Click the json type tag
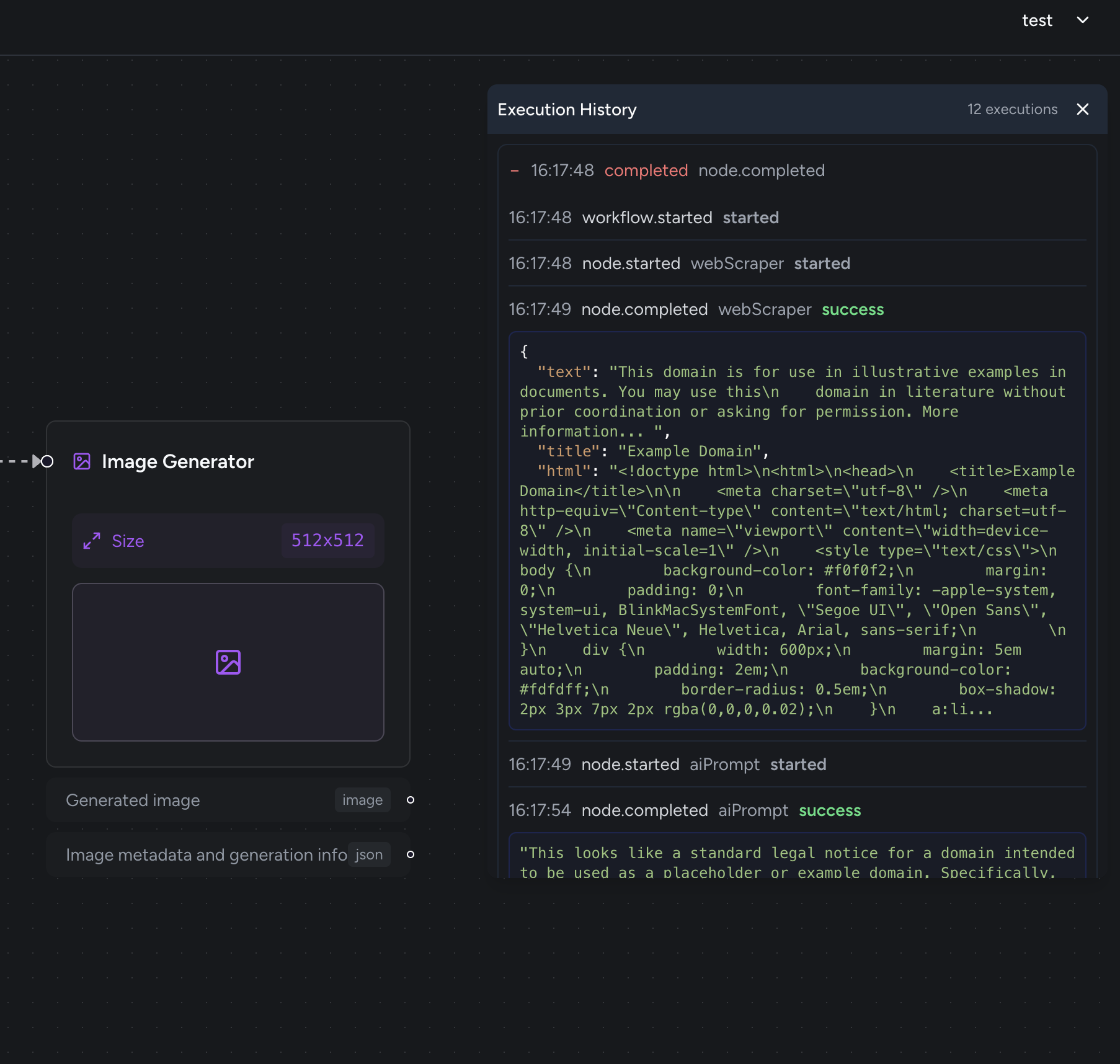Screen dimensions: 1120x1064 tap(369, 854)
